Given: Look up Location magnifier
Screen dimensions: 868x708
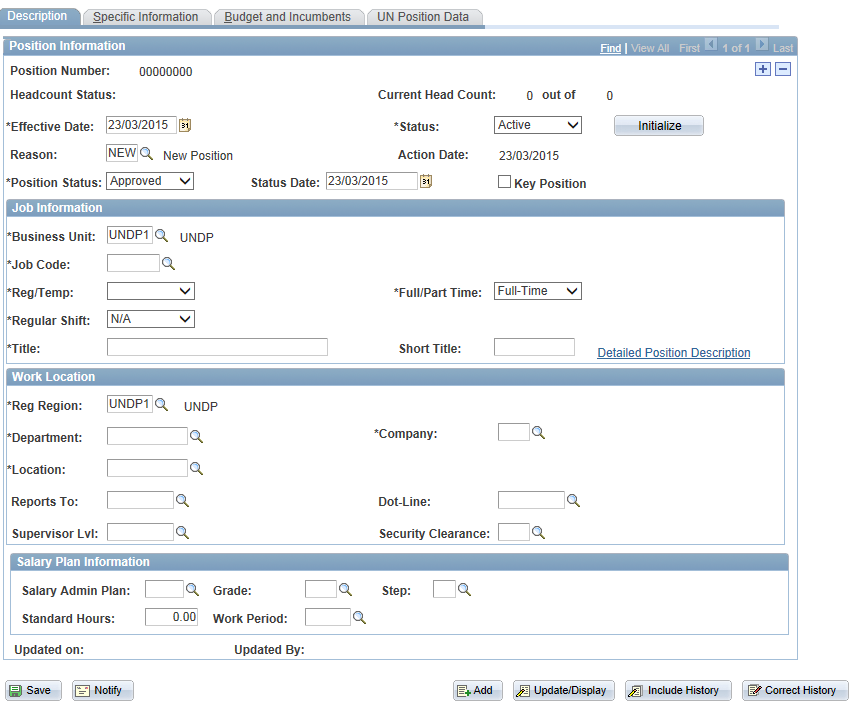Looking at the screenshot, I should (x=197, y=469).
